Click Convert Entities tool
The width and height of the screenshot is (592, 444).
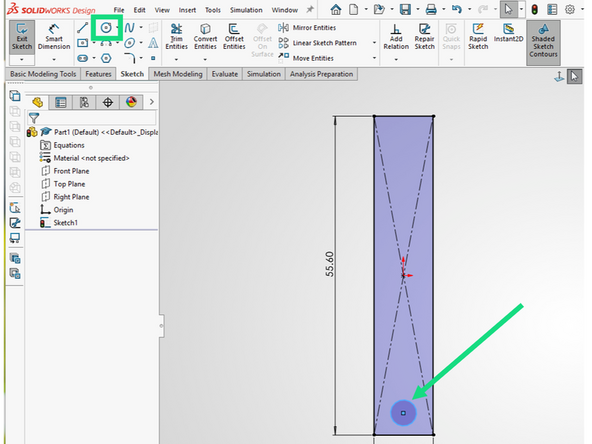(205, 36)
